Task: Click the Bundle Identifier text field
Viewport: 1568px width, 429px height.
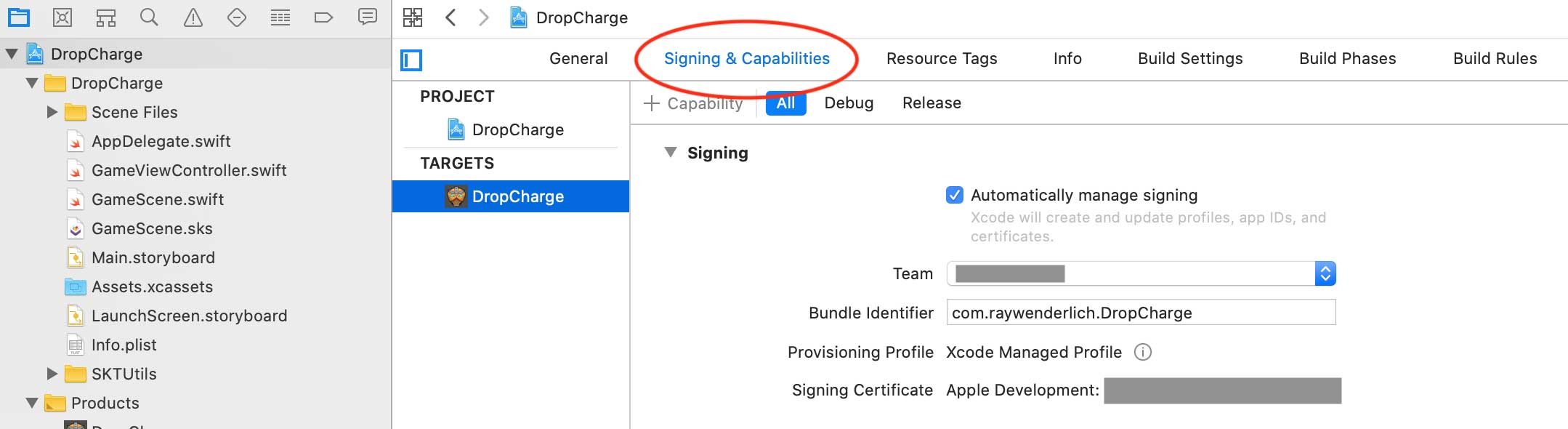Action: pyautogui.click(x=1141, y=313)
